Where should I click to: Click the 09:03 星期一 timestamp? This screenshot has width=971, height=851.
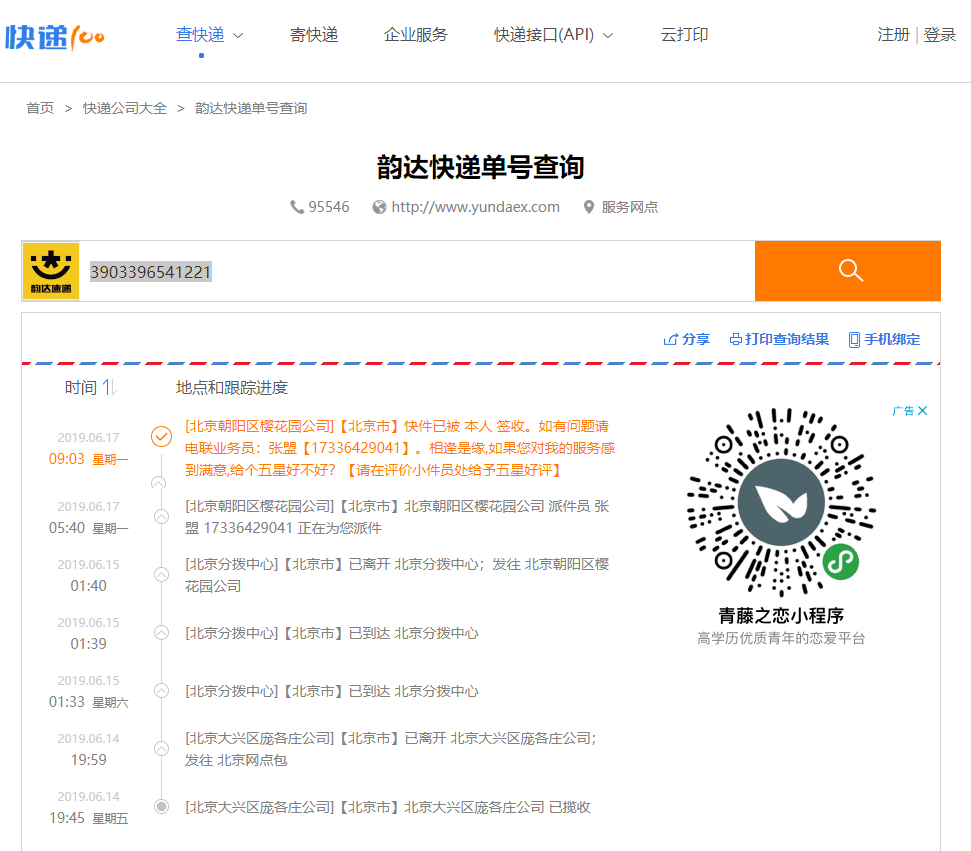[x=89, y=459]
